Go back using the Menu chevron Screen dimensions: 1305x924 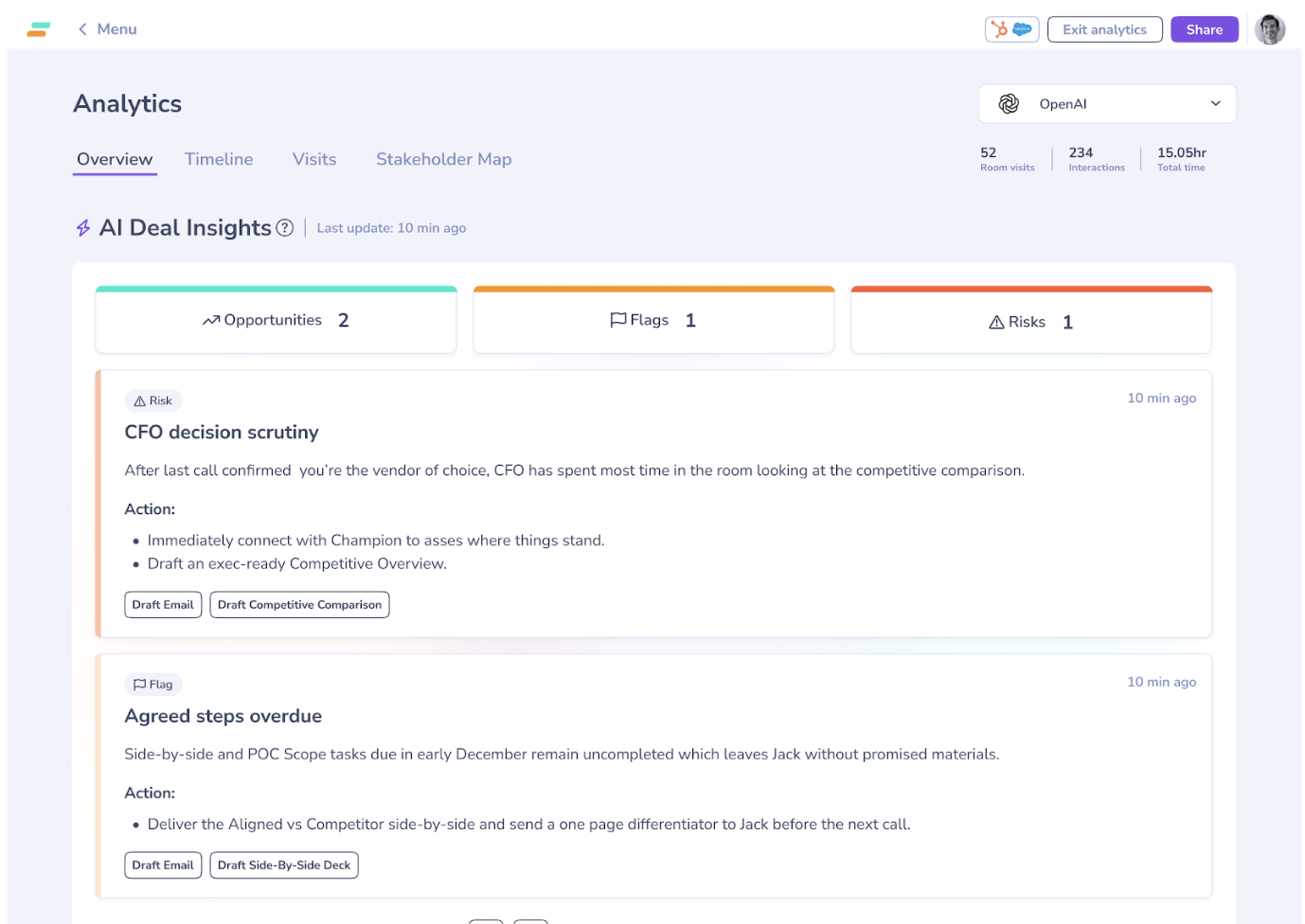(x=83, y=29)
